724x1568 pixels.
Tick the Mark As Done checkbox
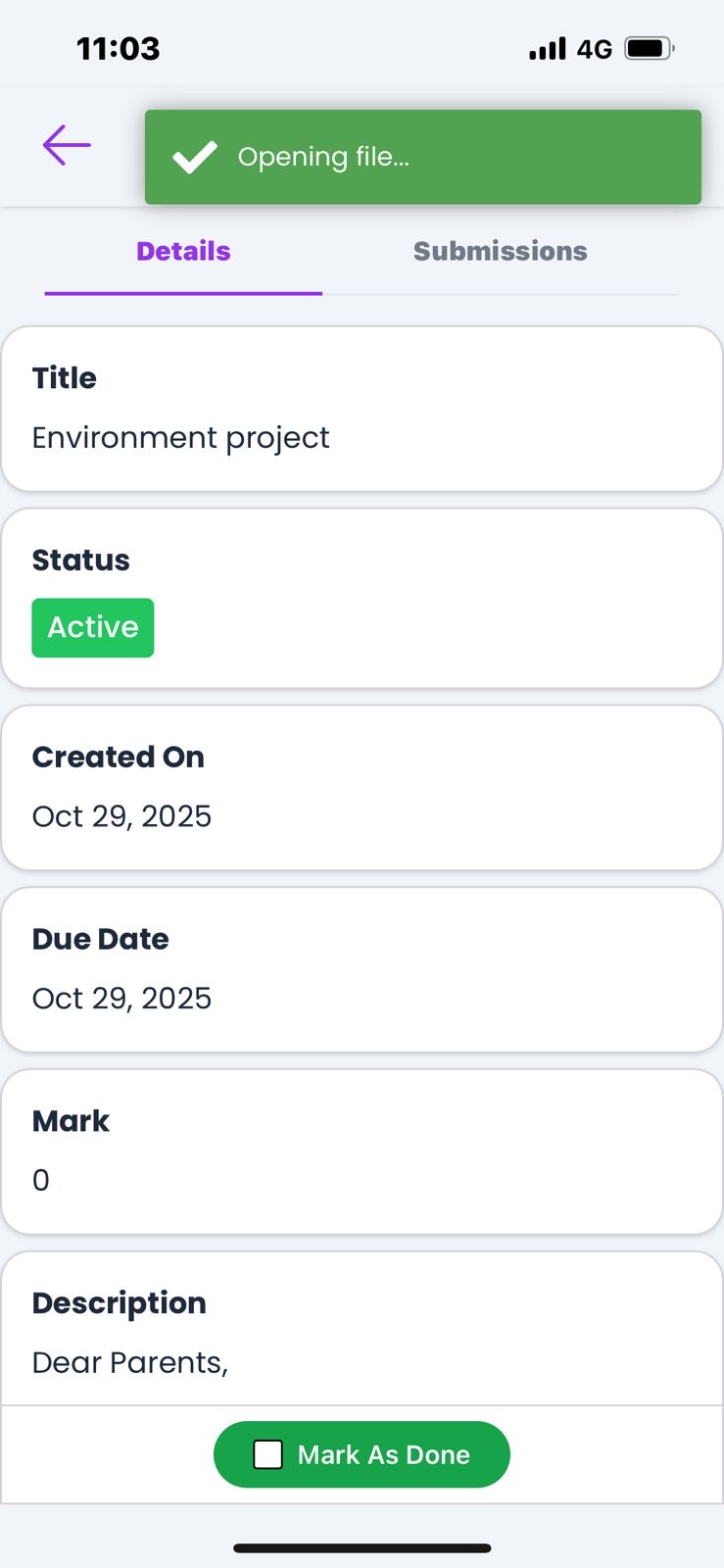(267, 1454)
